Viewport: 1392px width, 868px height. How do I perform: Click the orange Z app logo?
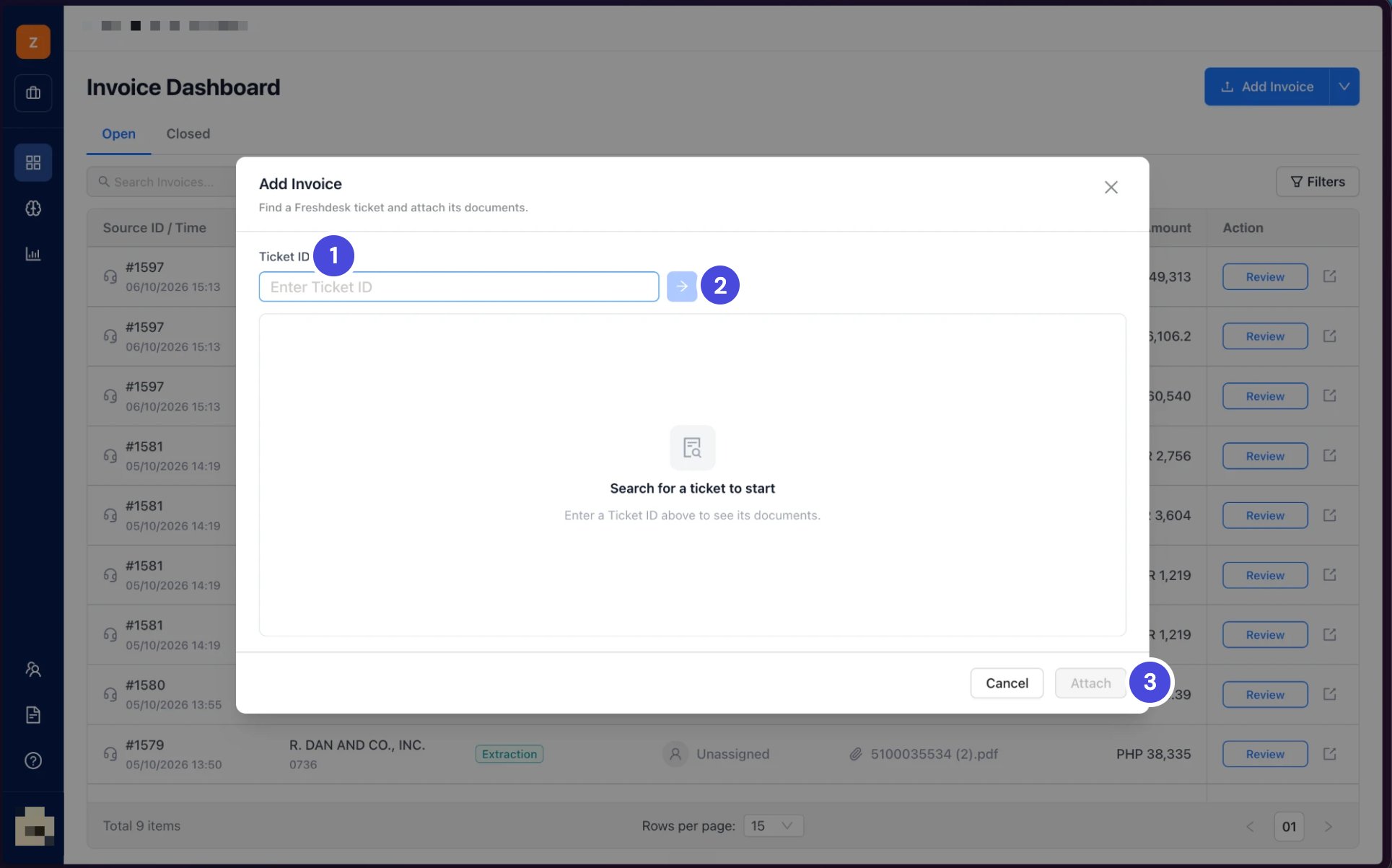[33, 42]
